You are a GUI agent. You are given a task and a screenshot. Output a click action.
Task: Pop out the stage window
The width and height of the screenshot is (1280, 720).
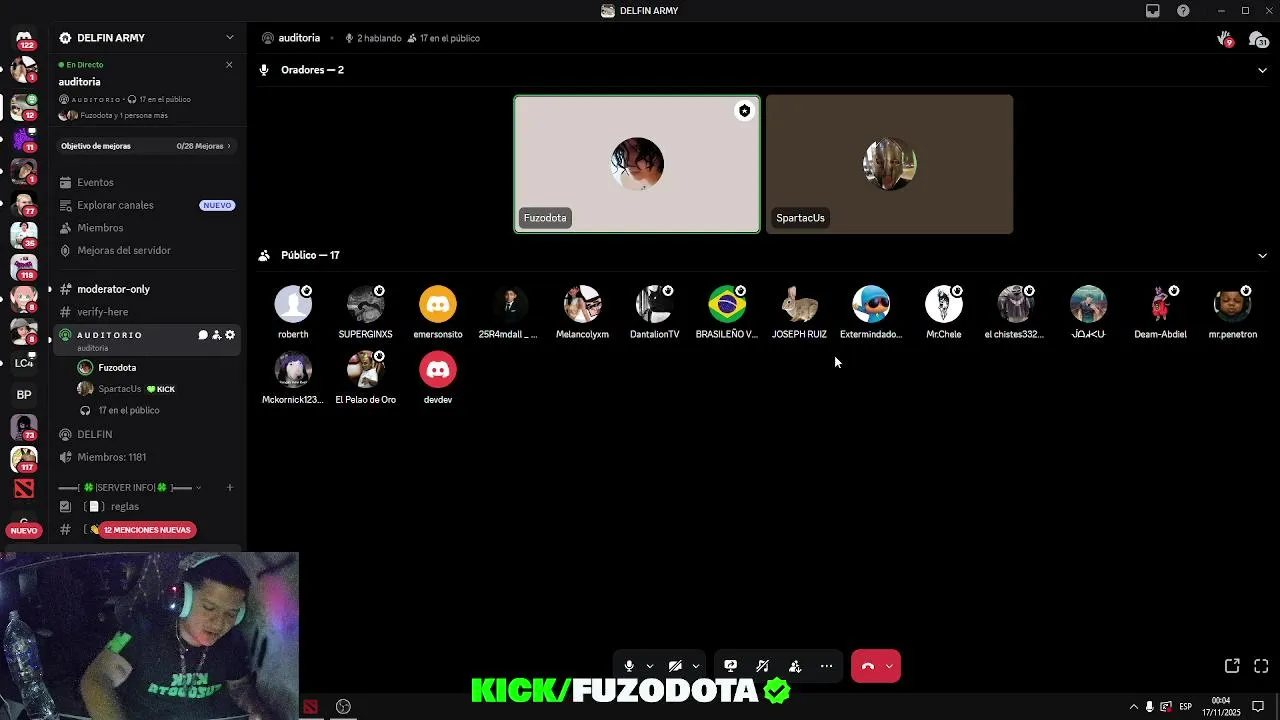1232,666
